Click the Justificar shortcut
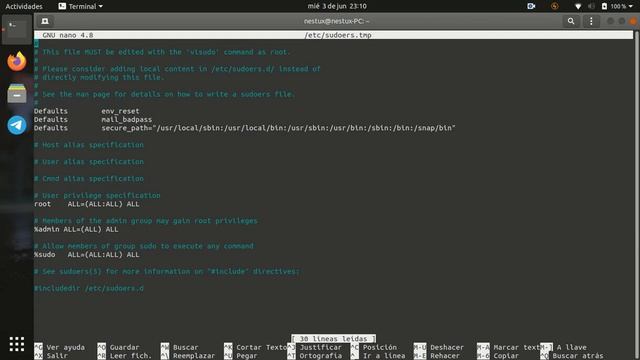Screen dimensions: 640x360 coord(315,347)
